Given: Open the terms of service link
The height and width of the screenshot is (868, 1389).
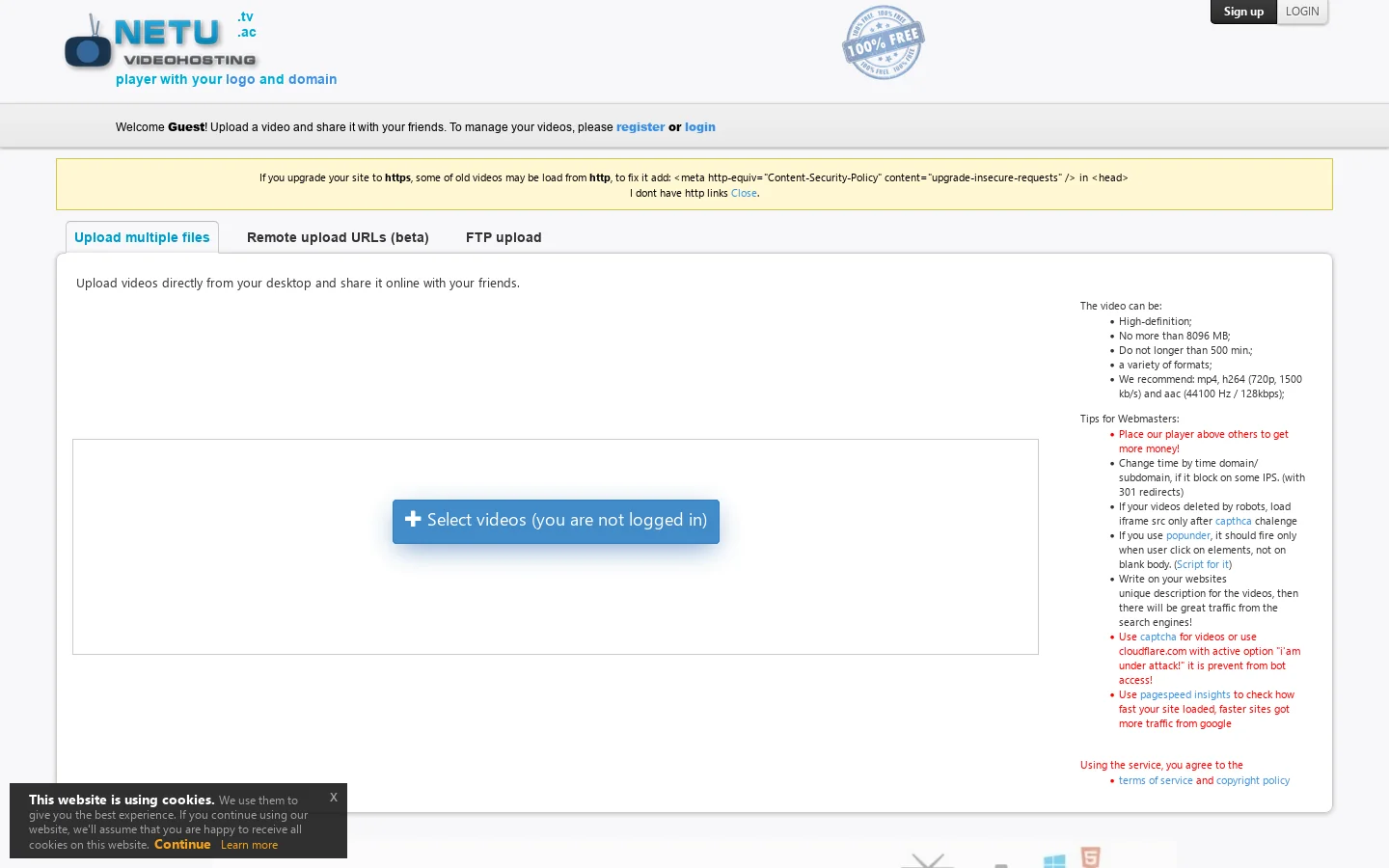Looking at the screenshot, I should [1156, 780].
